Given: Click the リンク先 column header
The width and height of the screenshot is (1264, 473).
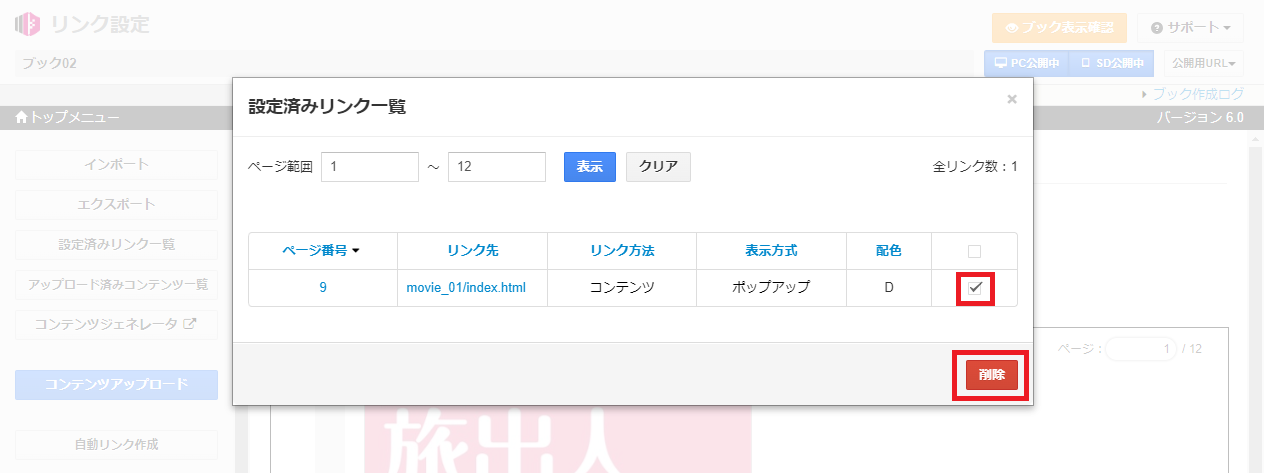Looking at the screenshot, I should pos(472,251).
